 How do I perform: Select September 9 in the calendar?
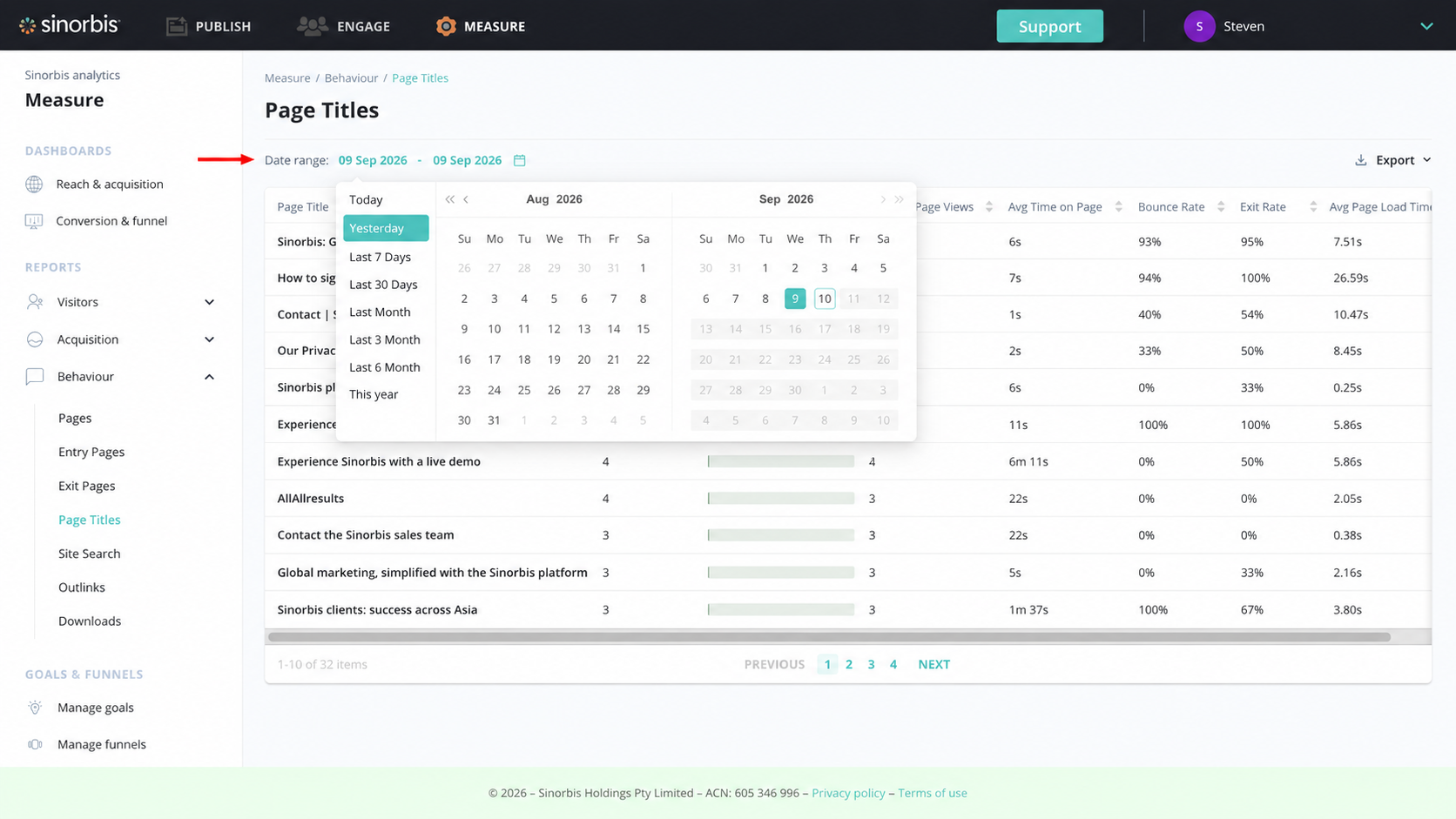click(795, 299)
